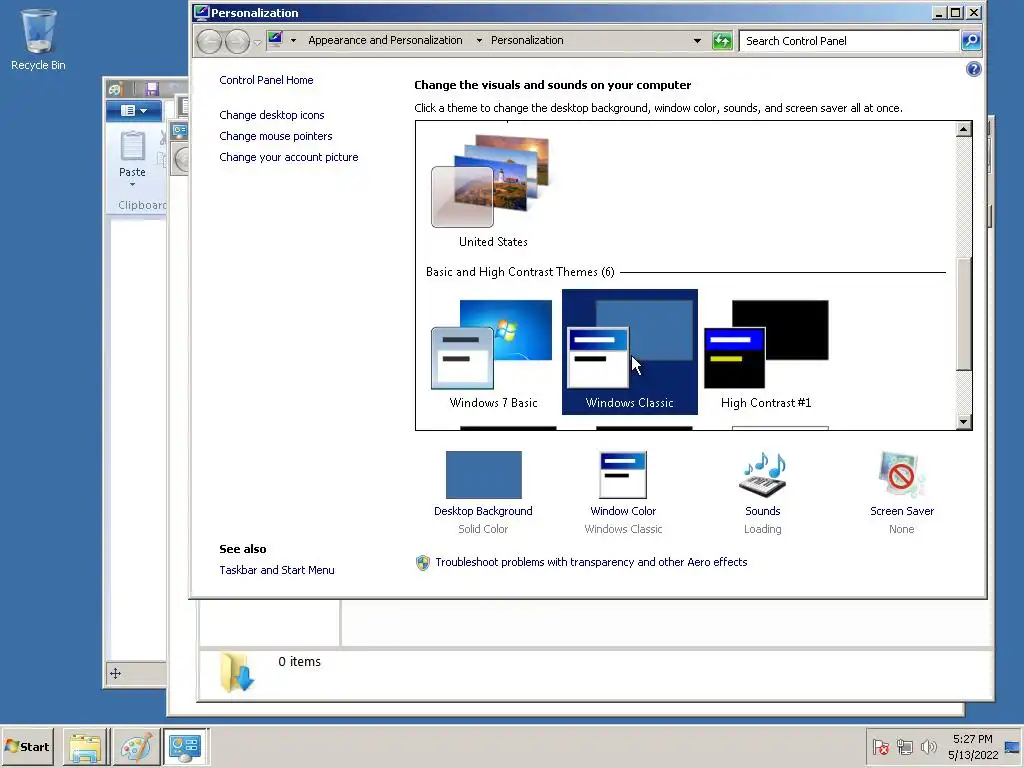
Task: Open the Sounds settings
Action: click(762, 492)
